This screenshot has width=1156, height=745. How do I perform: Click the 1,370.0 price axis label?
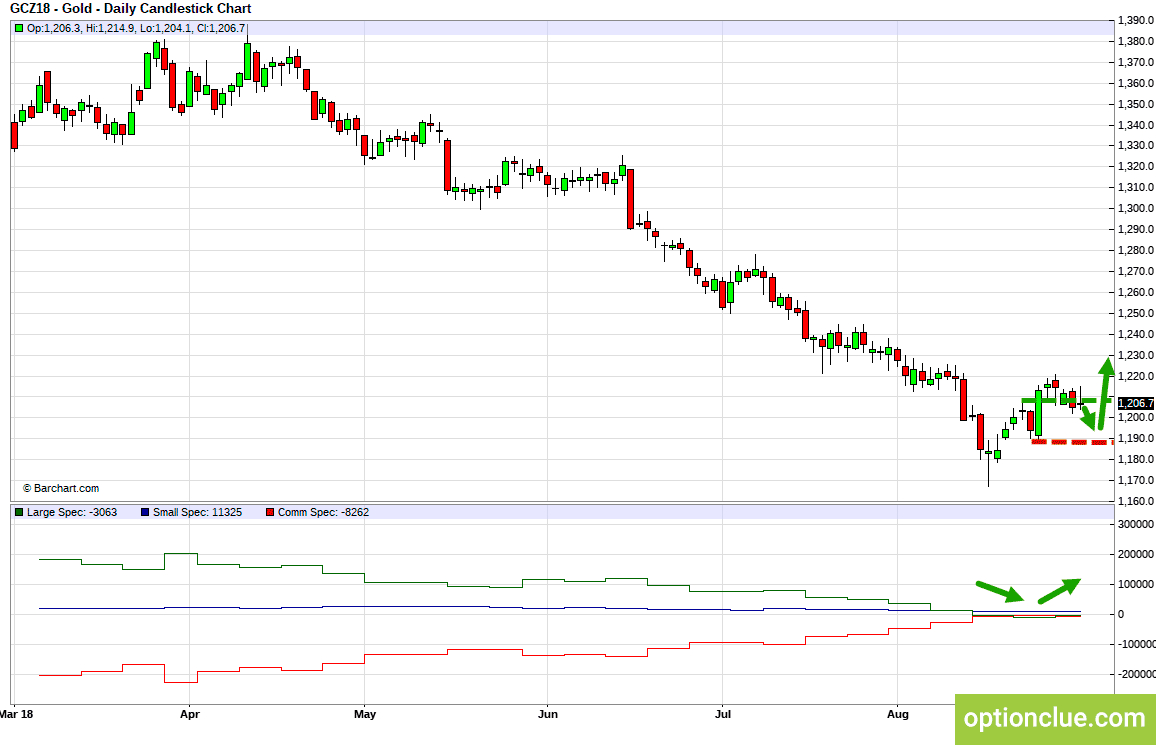click(1136, 63)
